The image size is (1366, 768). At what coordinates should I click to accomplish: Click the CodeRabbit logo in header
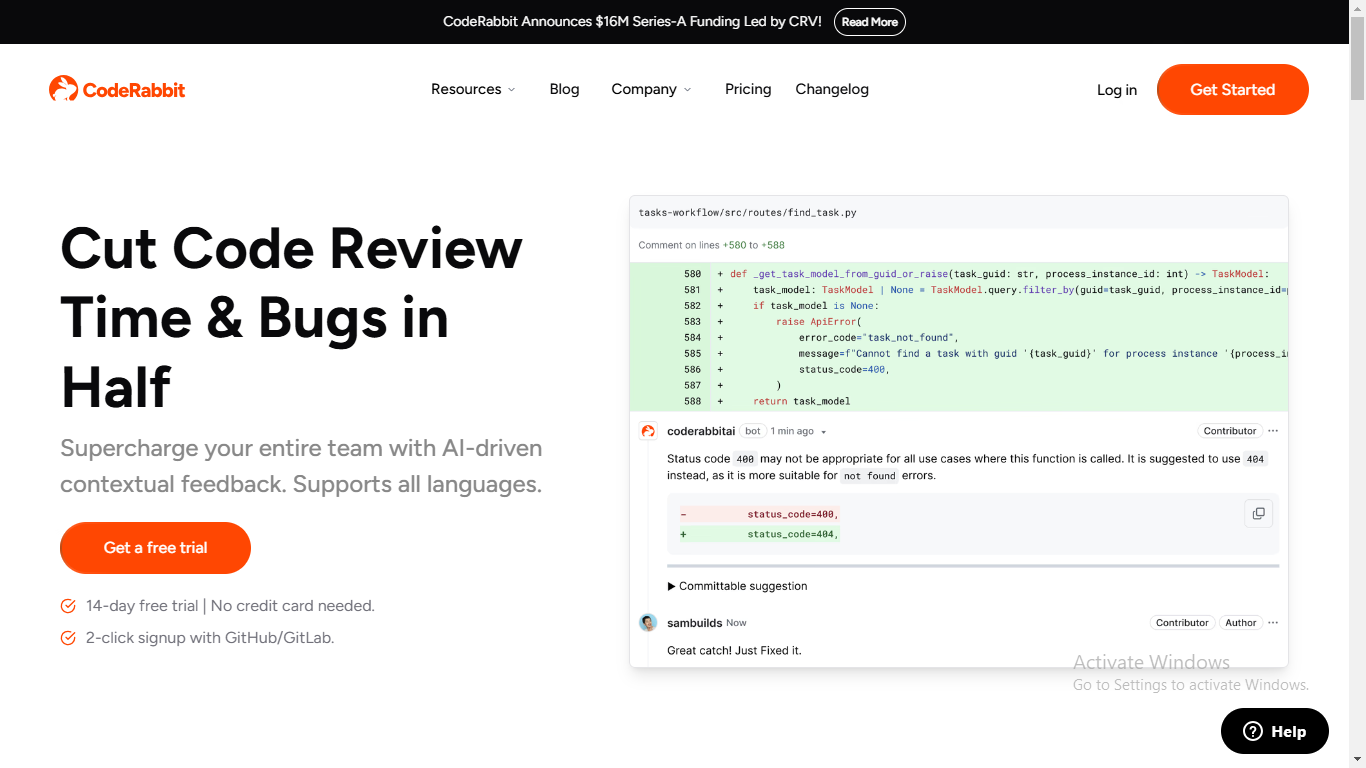tap(117, 89)
